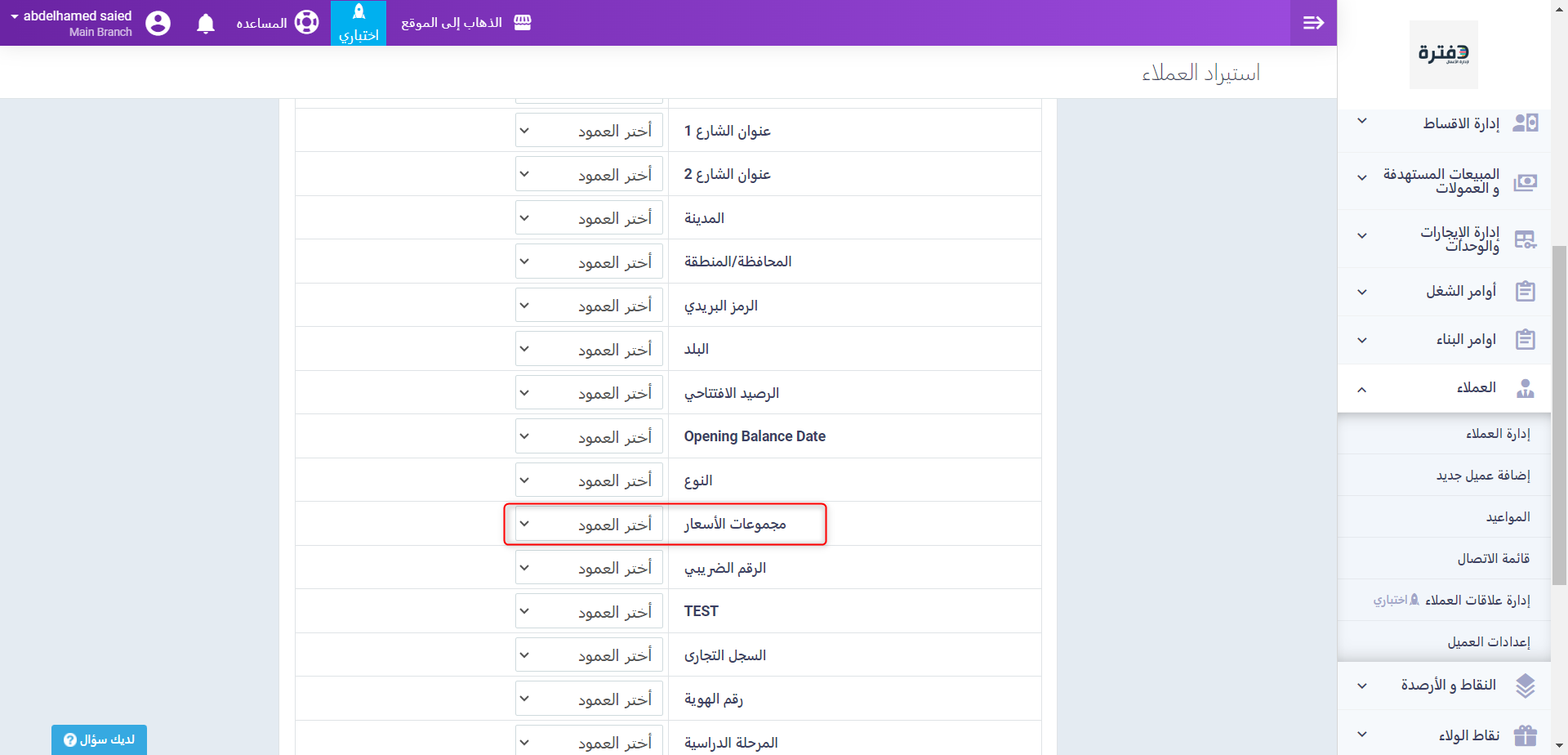Click the Opening Balance Date label

(x=755, y=436)
